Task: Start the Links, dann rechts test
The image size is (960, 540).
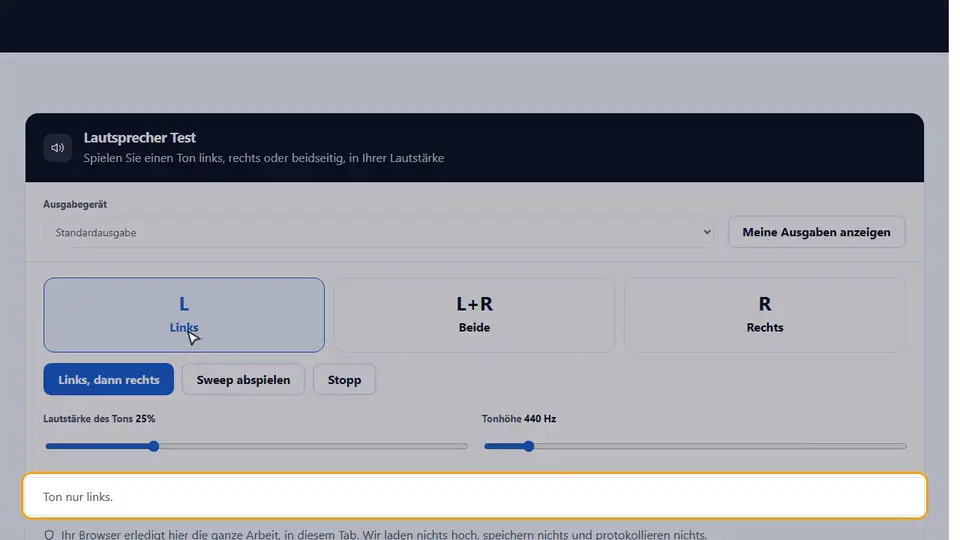Action: click(x=108, y=380)
